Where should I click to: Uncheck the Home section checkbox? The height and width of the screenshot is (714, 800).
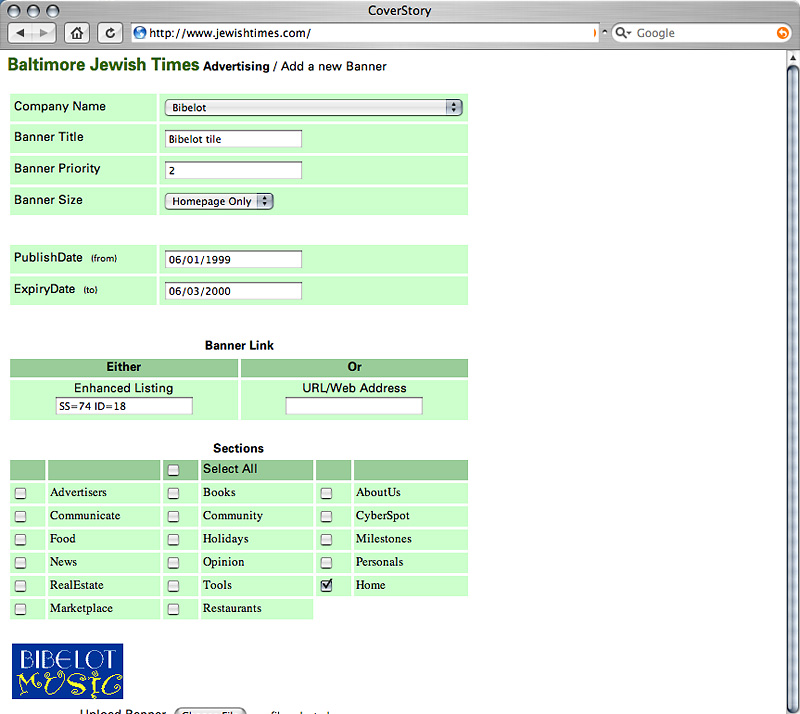[x=326, y=585]
